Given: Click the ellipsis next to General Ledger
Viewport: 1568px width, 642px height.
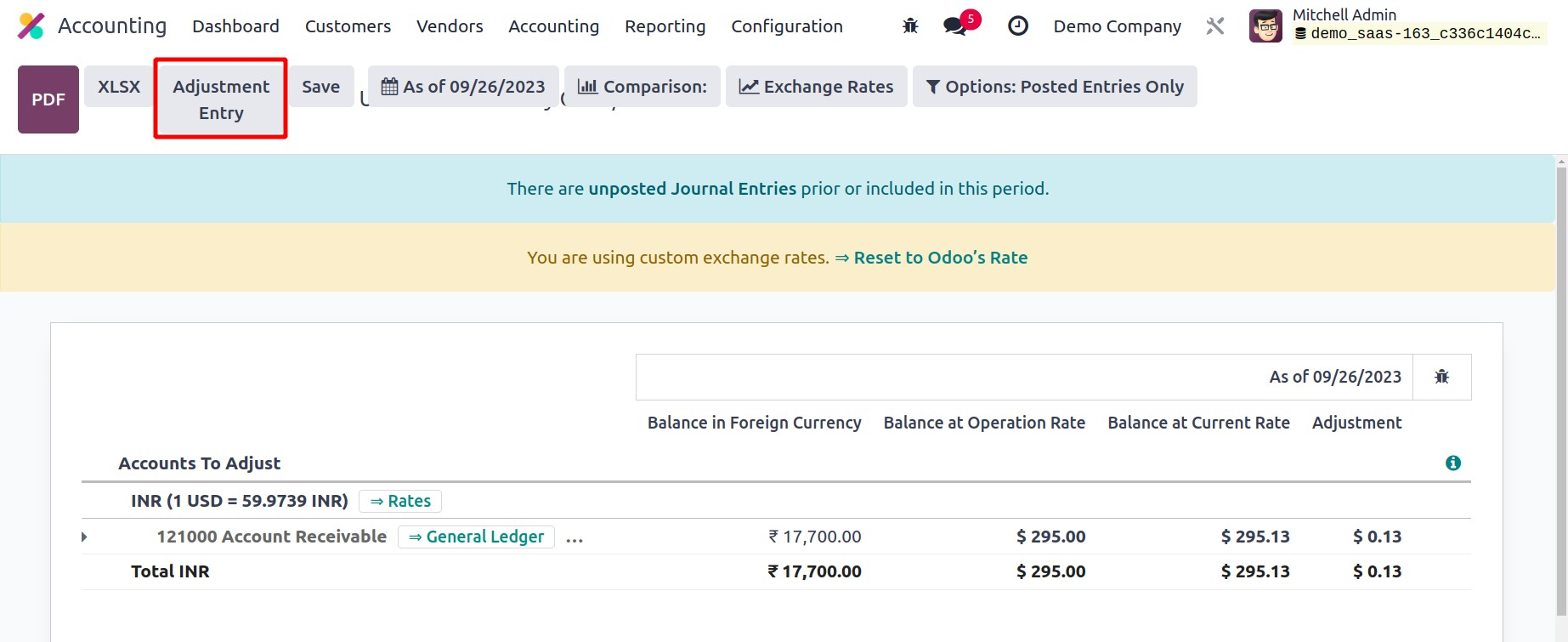Looking at the screenshot, I should pyautogui.click(x=575, y=538).
